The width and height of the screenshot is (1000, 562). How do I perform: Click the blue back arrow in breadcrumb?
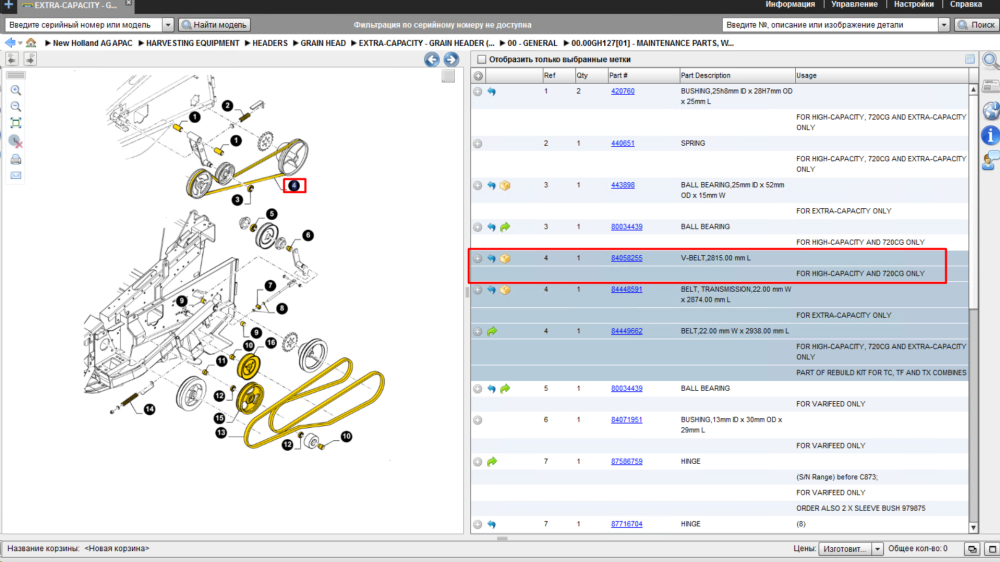[10, 43]
